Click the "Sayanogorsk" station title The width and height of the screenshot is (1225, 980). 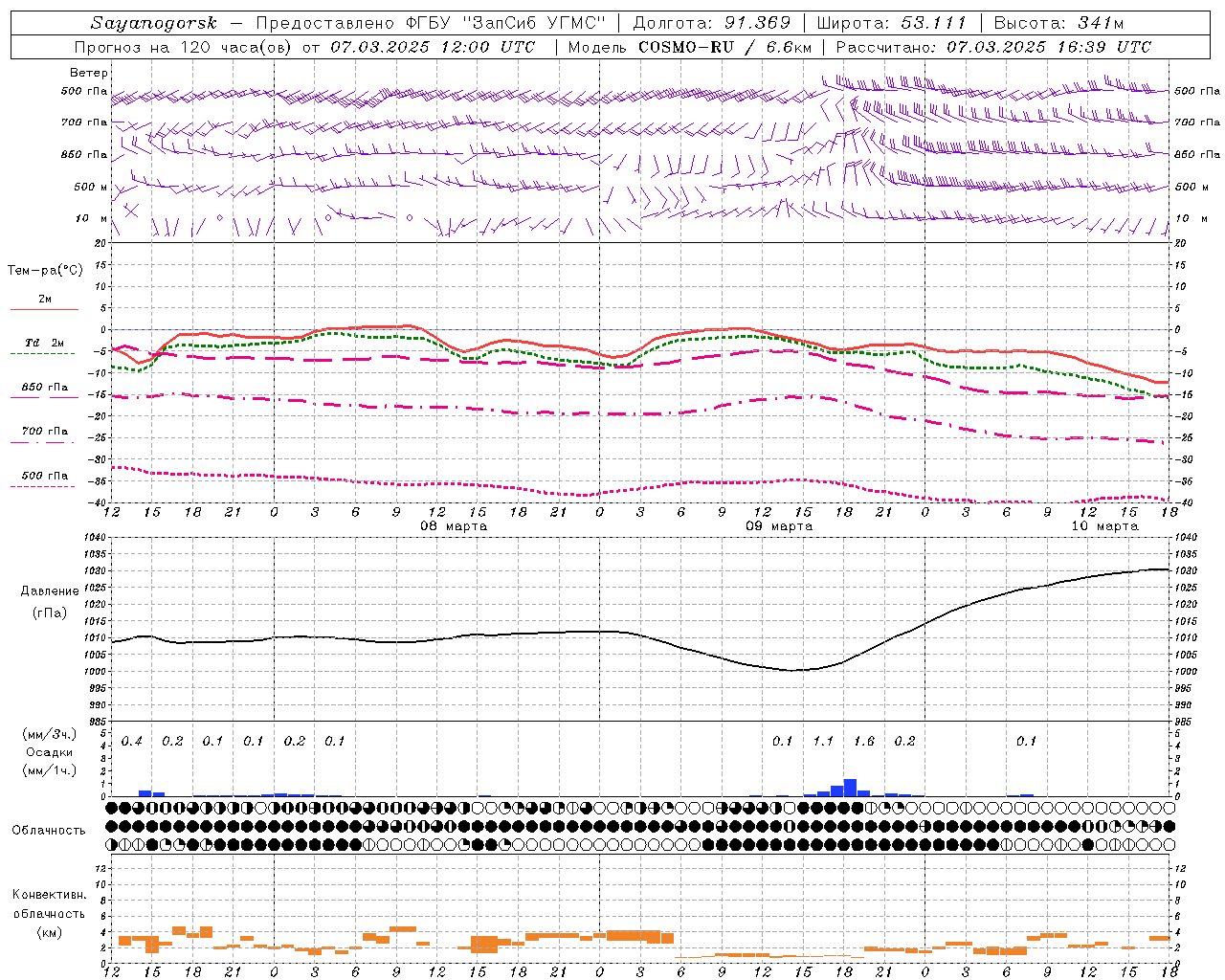click(154, 23)
